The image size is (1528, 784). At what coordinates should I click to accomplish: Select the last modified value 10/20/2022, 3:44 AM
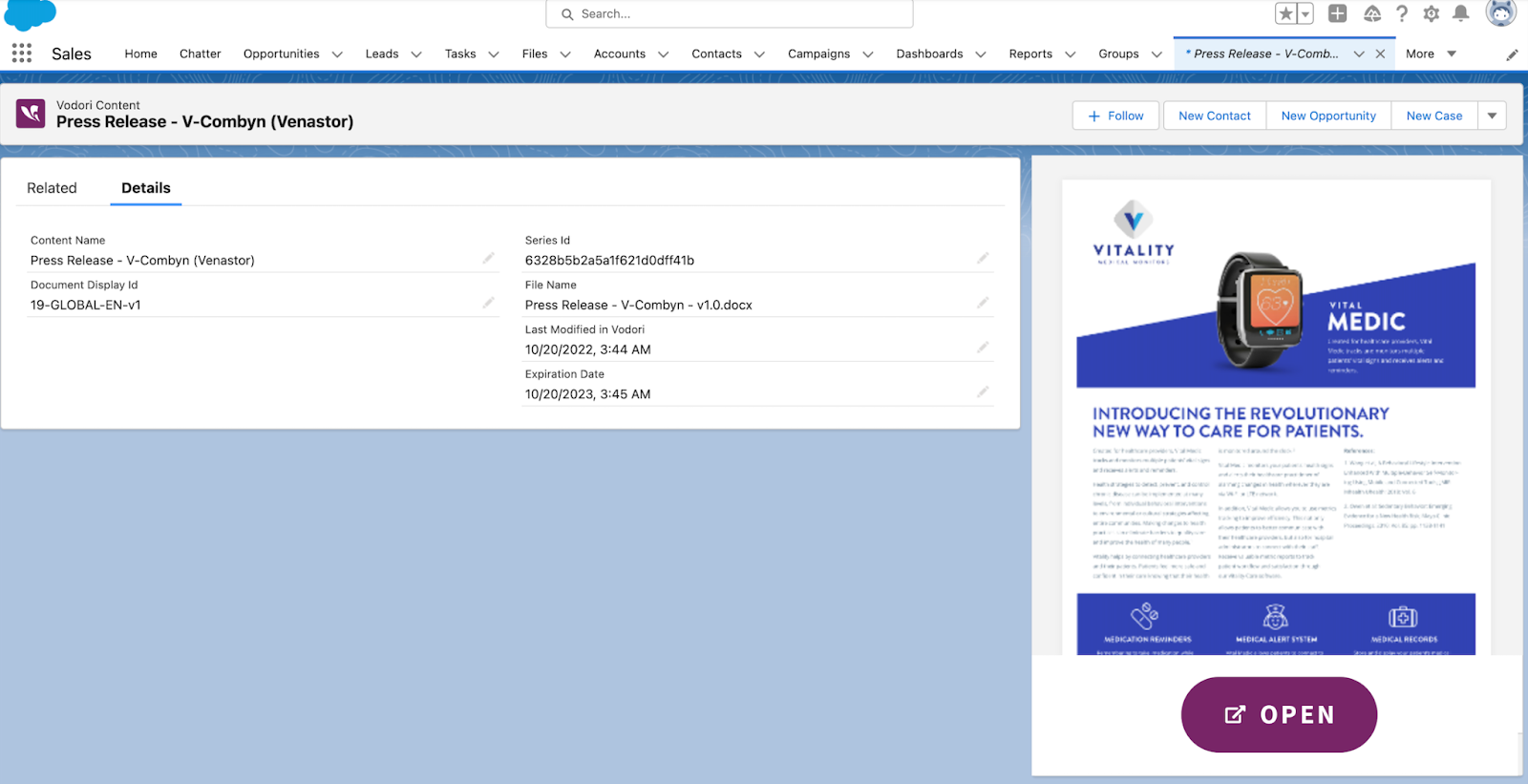click(x=587, y=350)
